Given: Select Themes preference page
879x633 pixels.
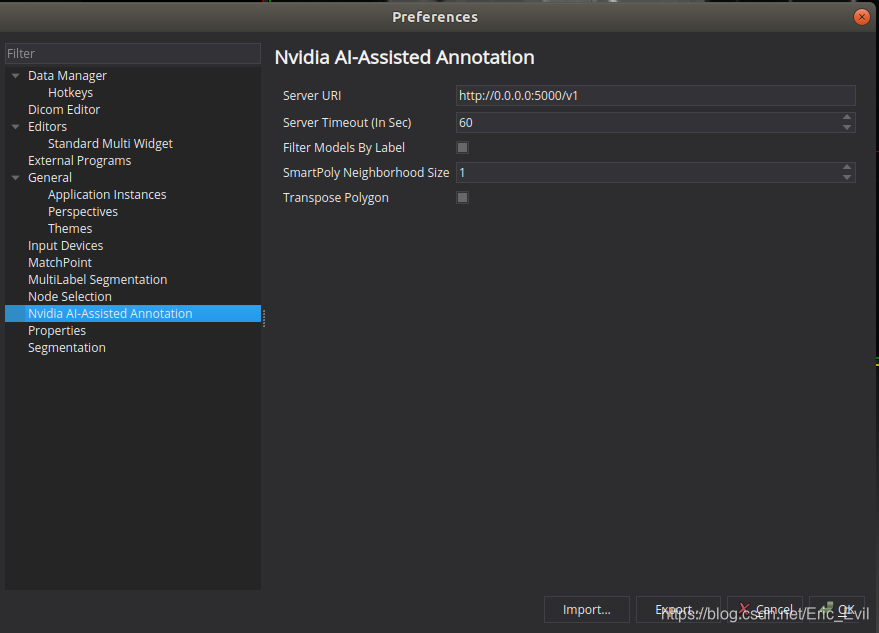Looking at the screenshot, I should [70, 228].
